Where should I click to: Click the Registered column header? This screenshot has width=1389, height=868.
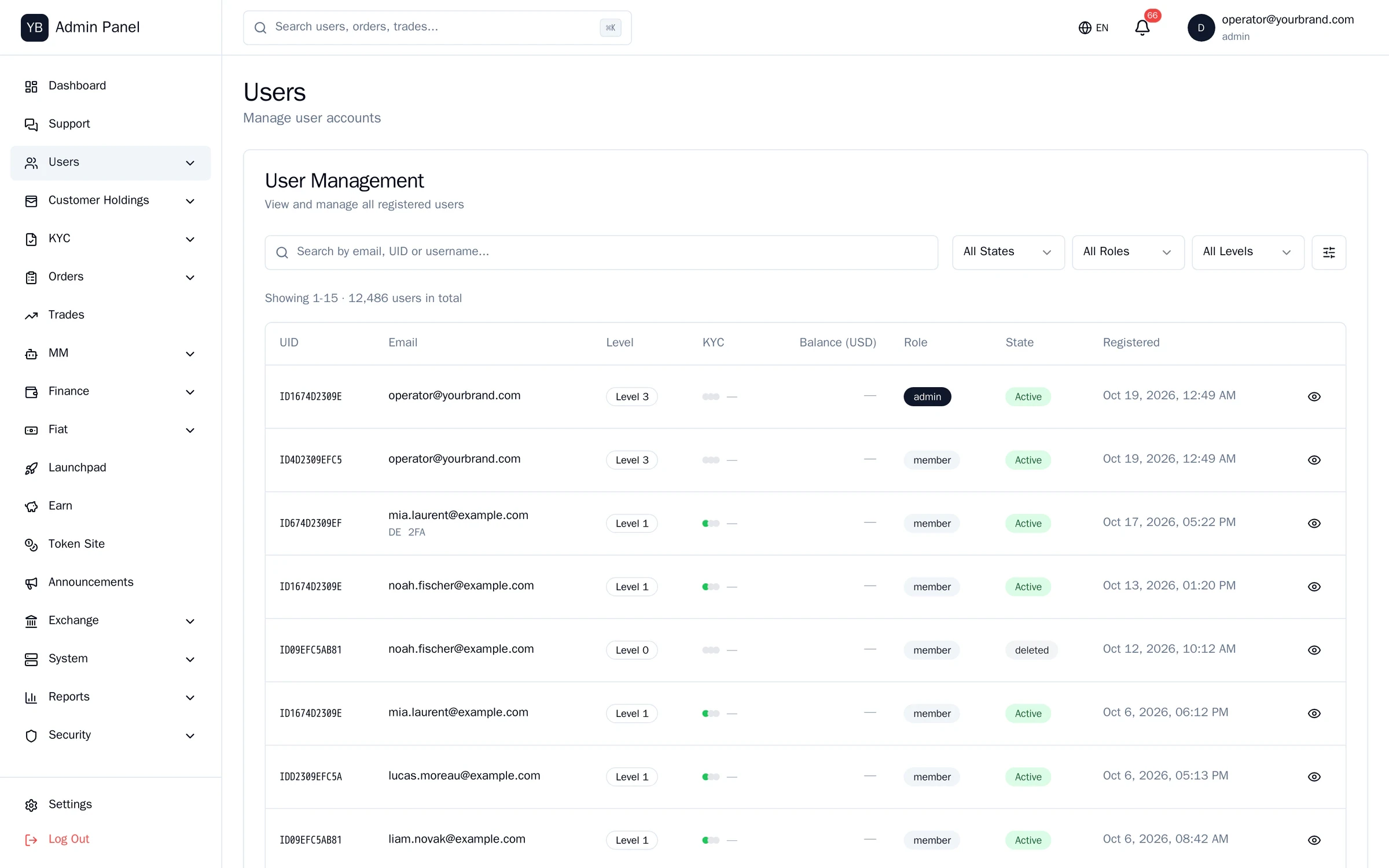1131,343
